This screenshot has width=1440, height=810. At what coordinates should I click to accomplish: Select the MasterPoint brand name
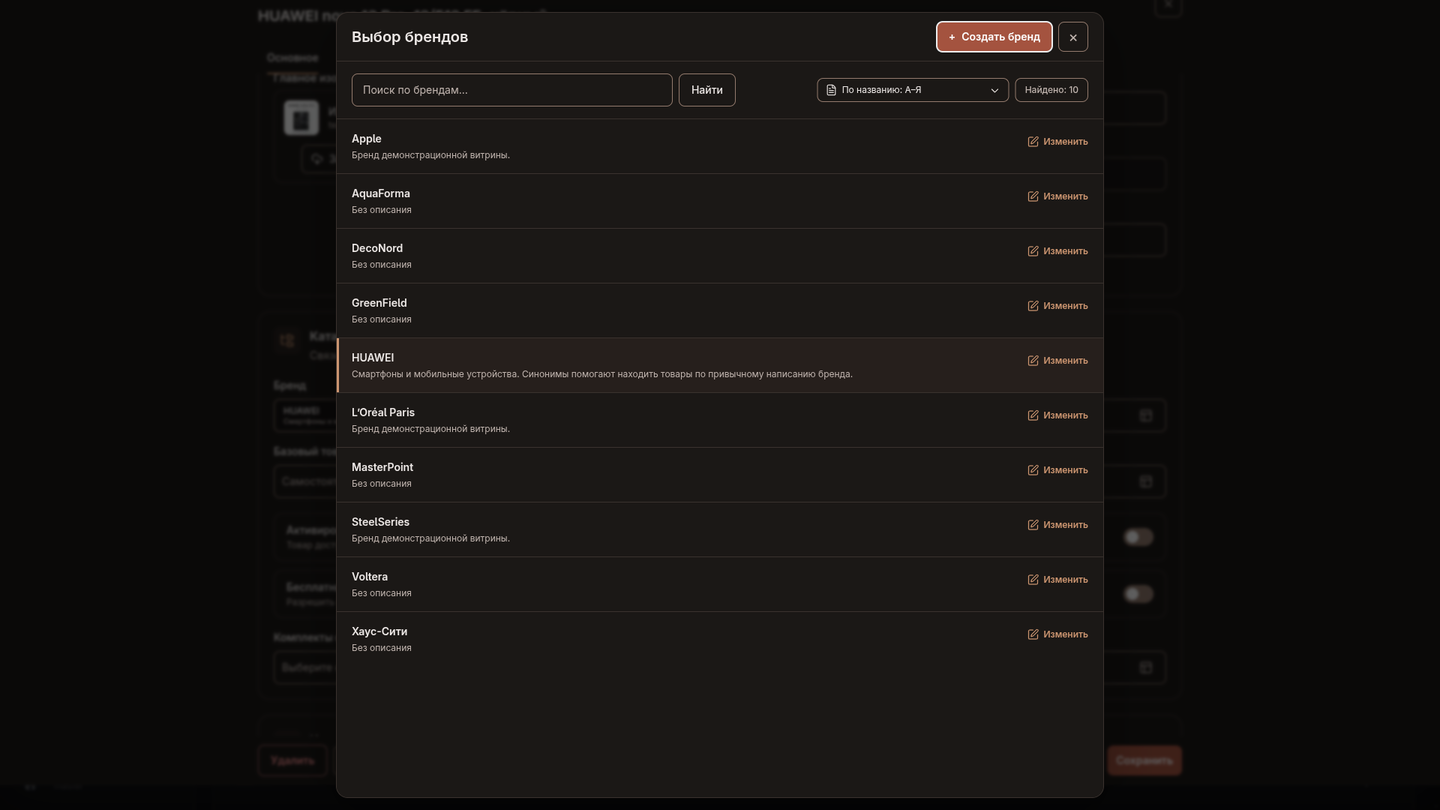tap(382, 467)
